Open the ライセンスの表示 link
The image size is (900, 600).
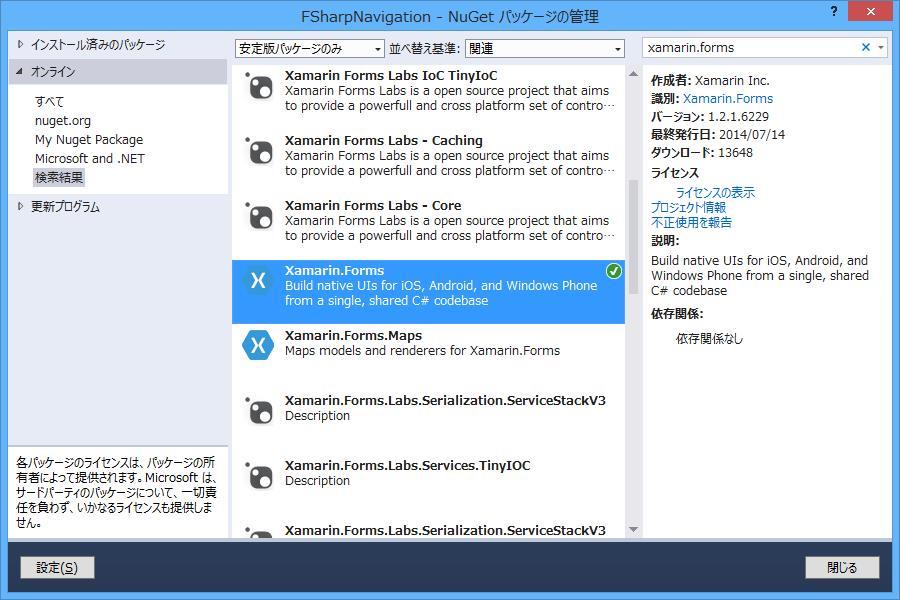pos(715,192)
